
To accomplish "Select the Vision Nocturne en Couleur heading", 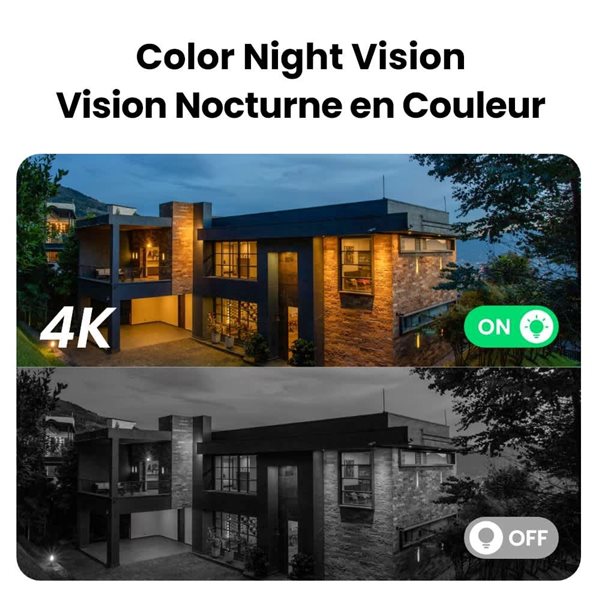I will click(x=301, y=105).
